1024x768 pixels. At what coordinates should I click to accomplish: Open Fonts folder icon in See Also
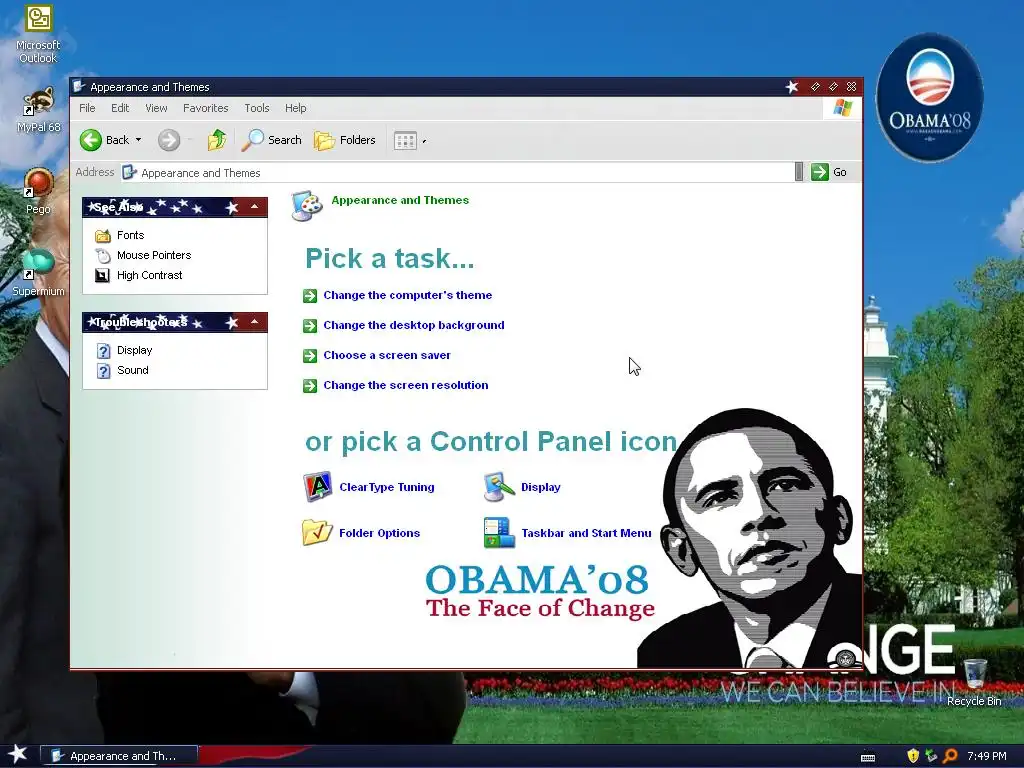pyautogui.click(x=103, y=235)
